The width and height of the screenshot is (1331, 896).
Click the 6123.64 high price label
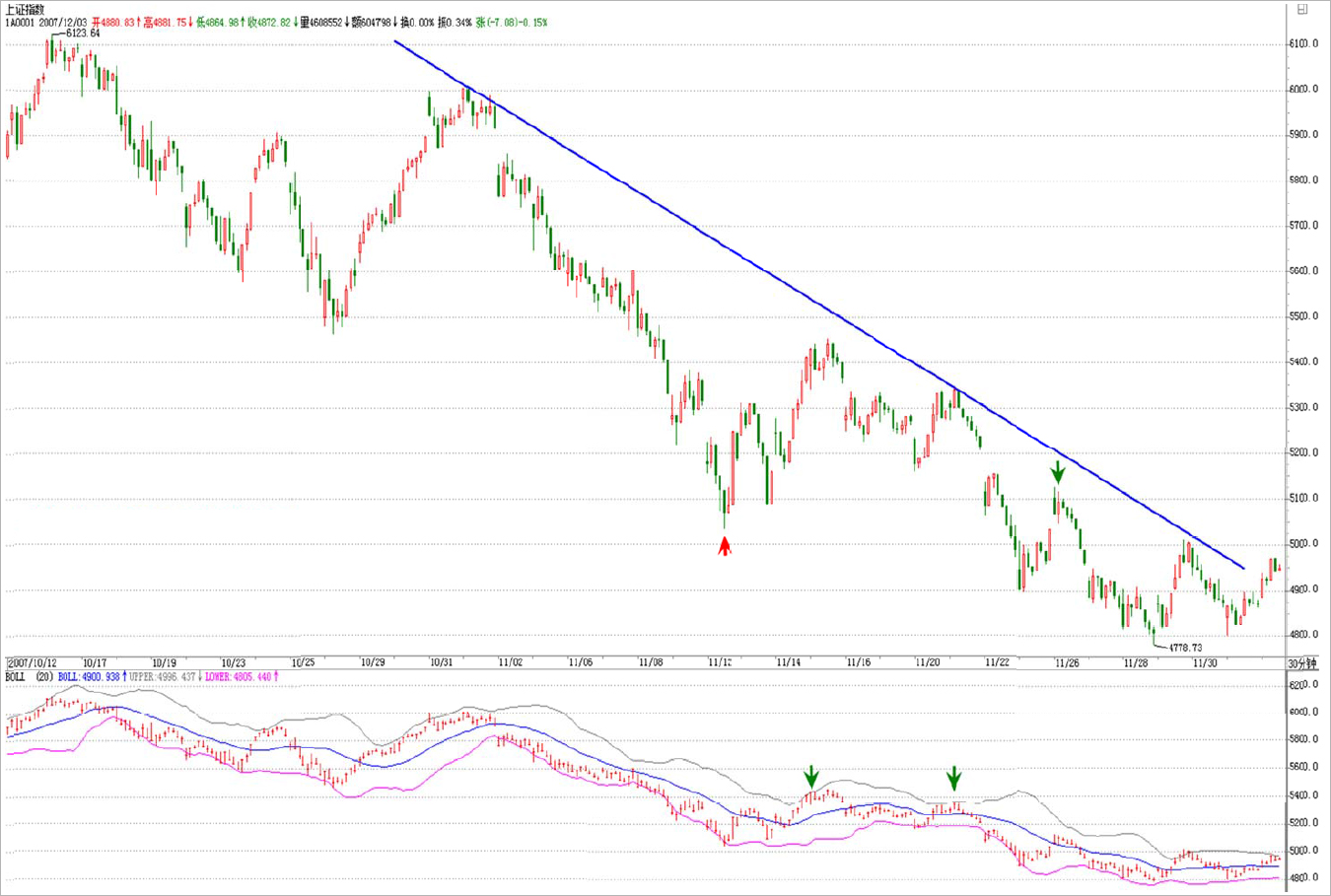pos(81,34)
